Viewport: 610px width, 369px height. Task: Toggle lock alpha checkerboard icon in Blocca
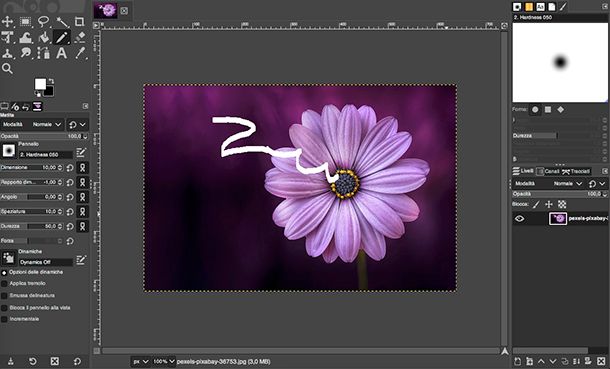[x=562, y=204]
